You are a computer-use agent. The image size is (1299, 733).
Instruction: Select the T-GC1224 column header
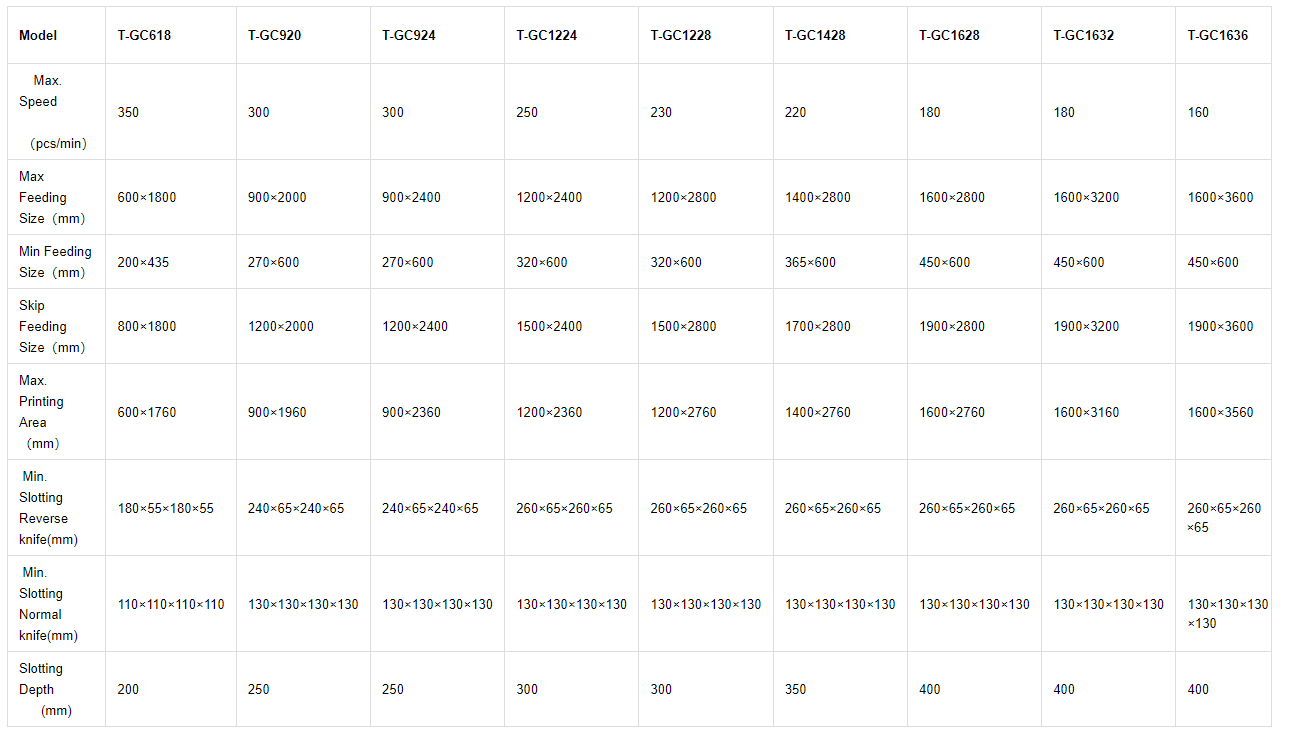point(546,35)
